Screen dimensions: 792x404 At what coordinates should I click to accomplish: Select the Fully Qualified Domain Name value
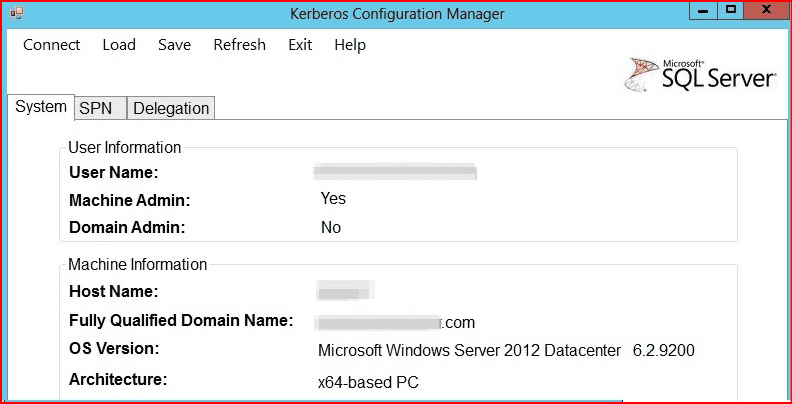click(x=395, y=322)
